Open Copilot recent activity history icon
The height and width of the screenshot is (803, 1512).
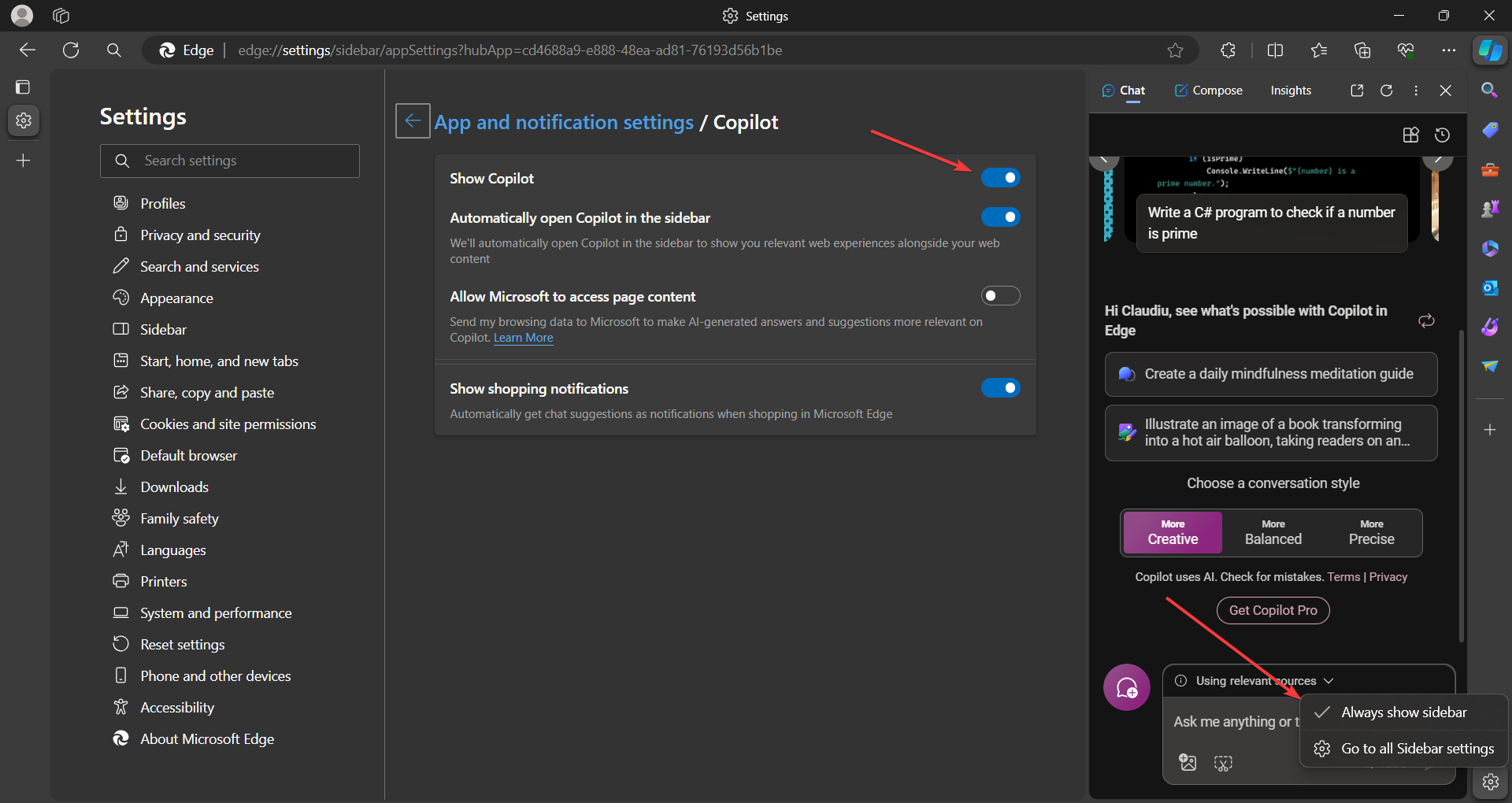[1442, 135]
